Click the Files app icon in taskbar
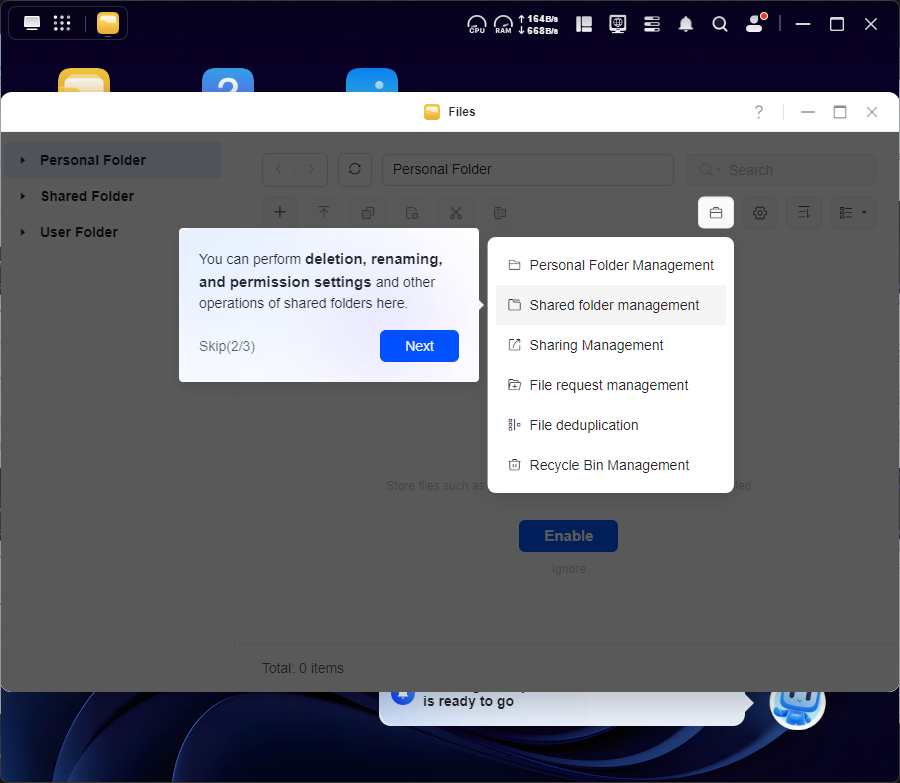This screenshot has width=900, height=783. click(x=108, y=23)
